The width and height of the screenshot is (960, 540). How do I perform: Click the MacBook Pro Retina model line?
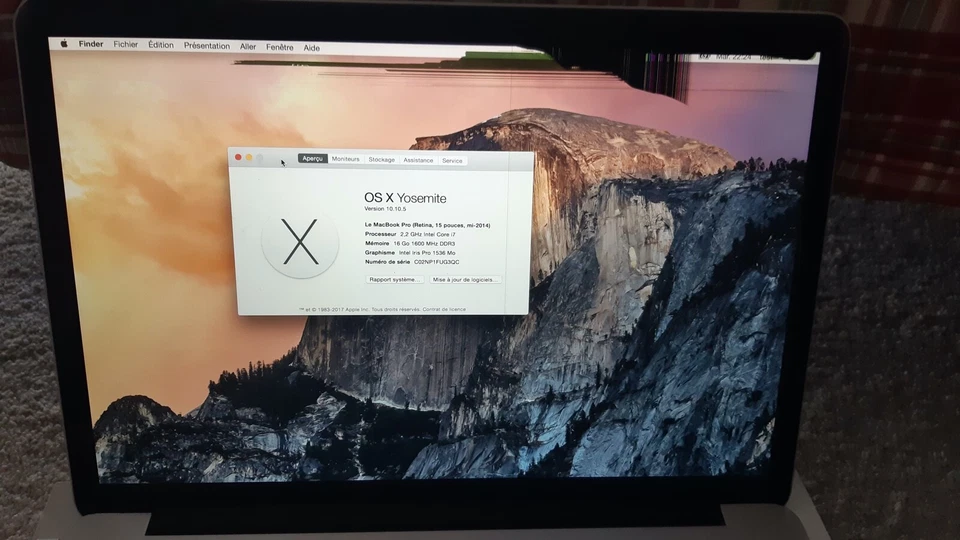tap(427, 225)
